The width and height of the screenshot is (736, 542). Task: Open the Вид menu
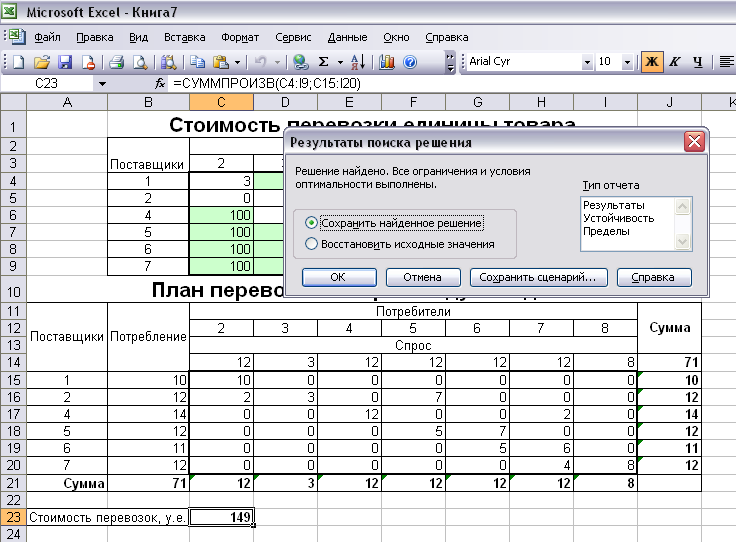pos(138,37)
